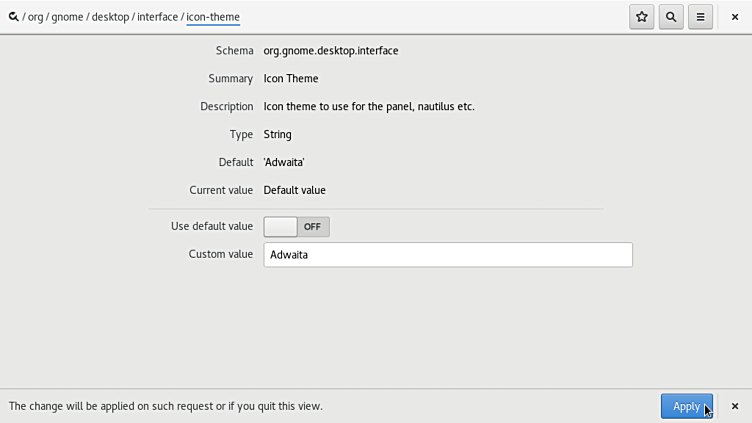Open the 'interface' folder in the path bar
Image resolution: width=752 pixels, height=423 pixels.
click(x=157, y=17)
